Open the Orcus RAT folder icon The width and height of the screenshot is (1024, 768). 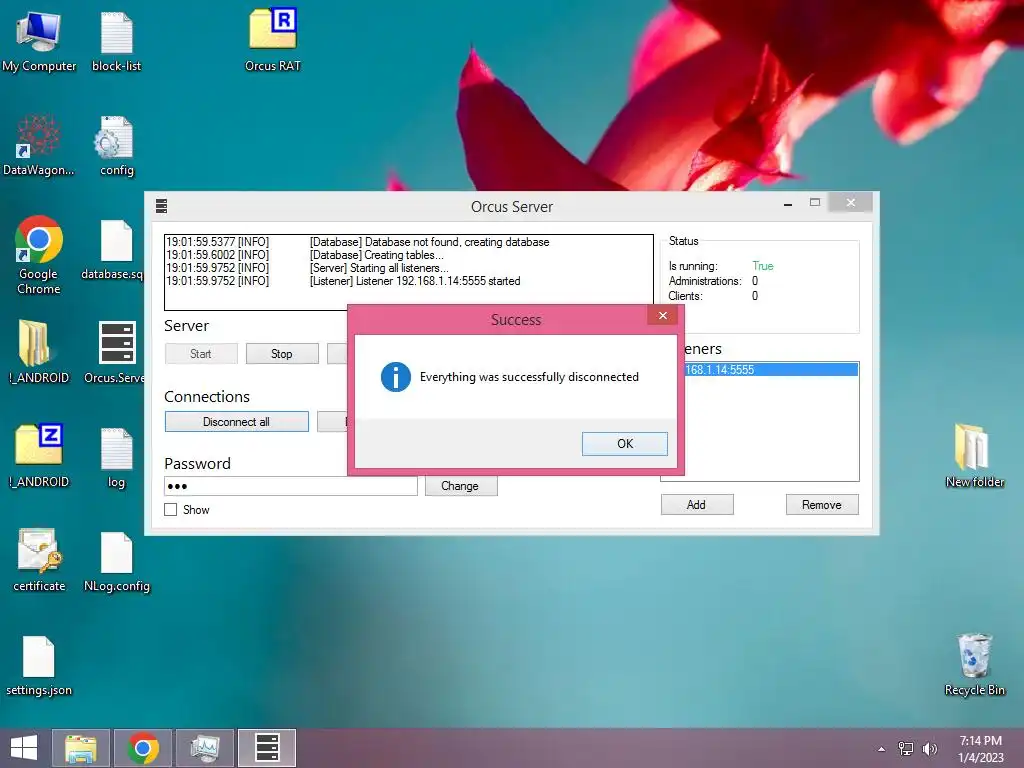(272, 39)
